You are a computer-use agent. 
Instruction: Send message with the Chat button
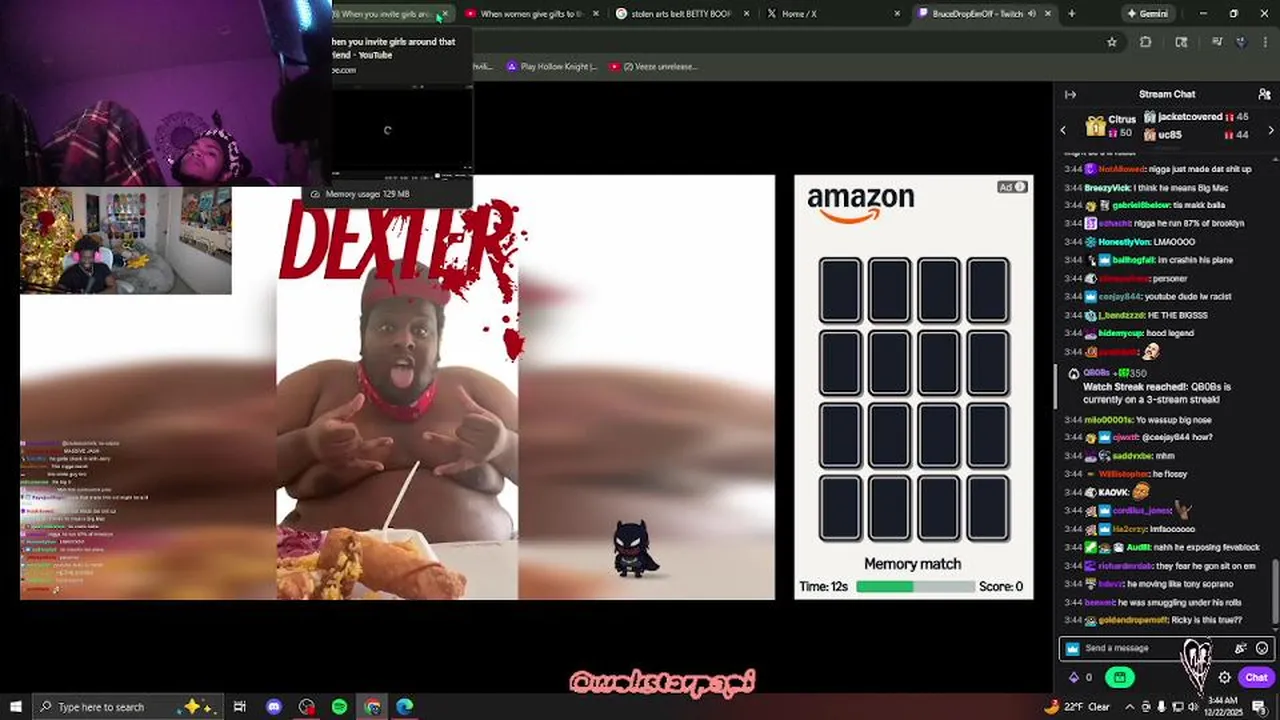pyautogui.click(x=1256, y=677)
